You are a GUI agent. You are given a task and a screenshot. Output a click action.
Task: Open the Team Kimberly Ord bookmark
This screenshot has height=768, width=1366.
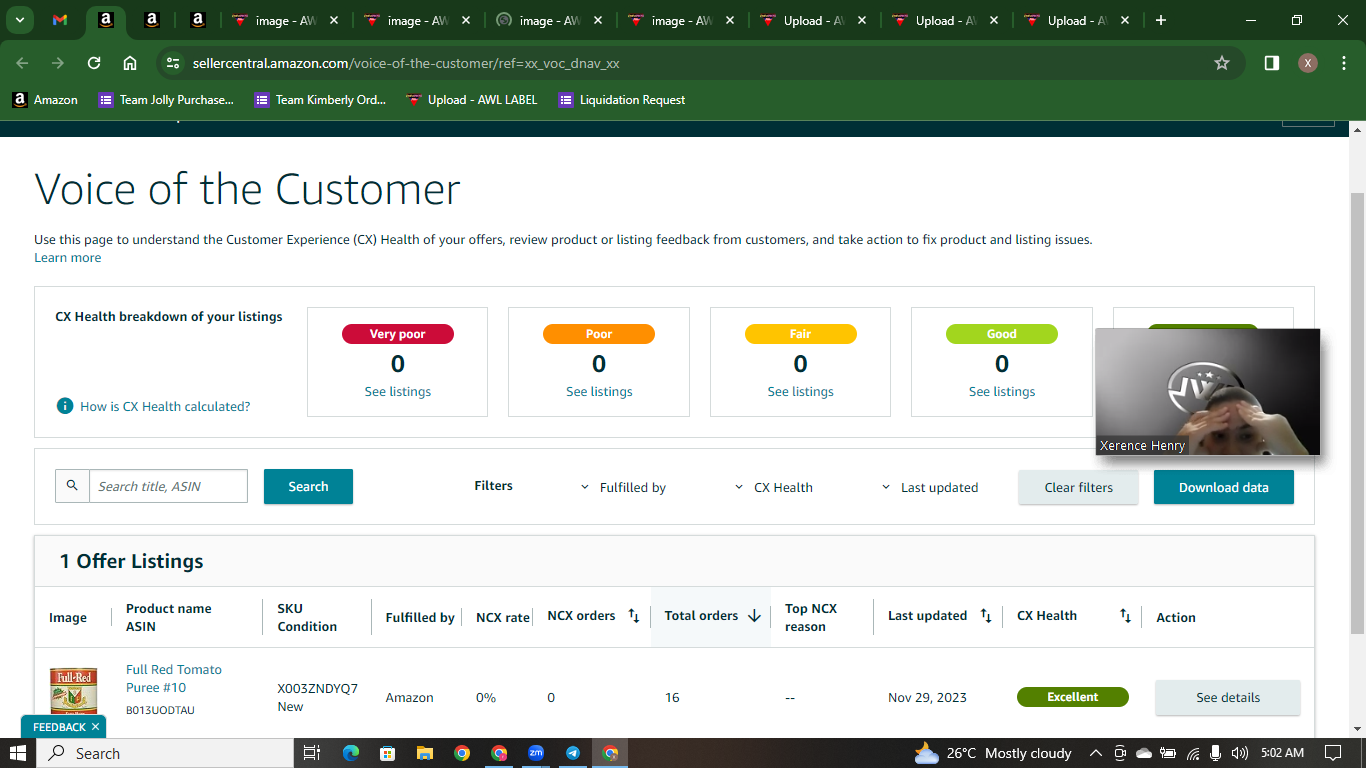320,100
